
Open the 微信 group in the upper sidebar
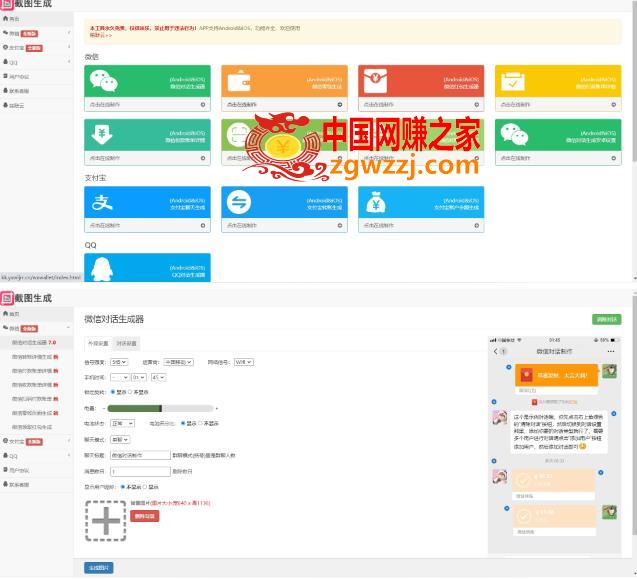36,33
